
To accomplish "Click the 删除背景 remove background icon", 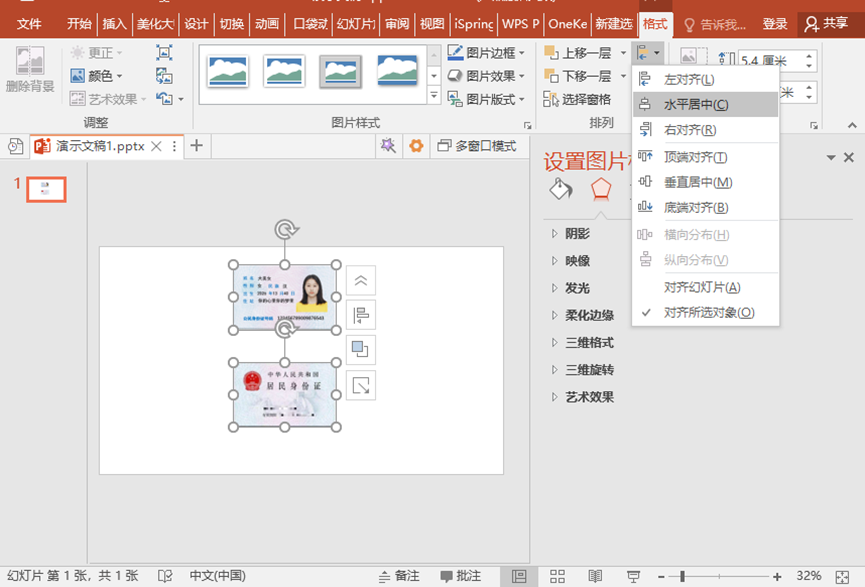I will tap(30, 70).
